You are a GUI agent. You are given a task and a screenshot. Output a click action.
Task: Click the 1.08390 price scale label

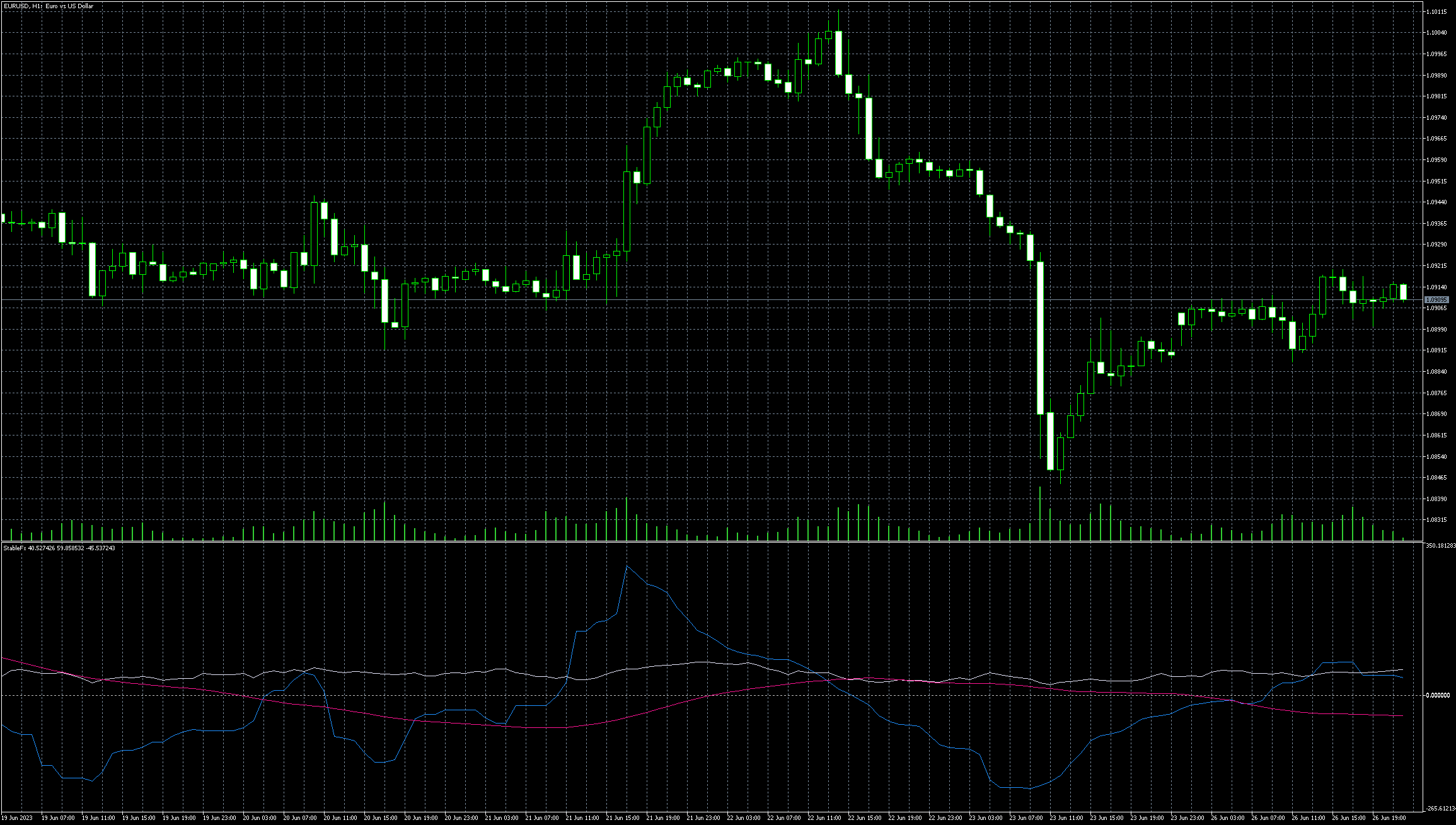point(1436,499)
